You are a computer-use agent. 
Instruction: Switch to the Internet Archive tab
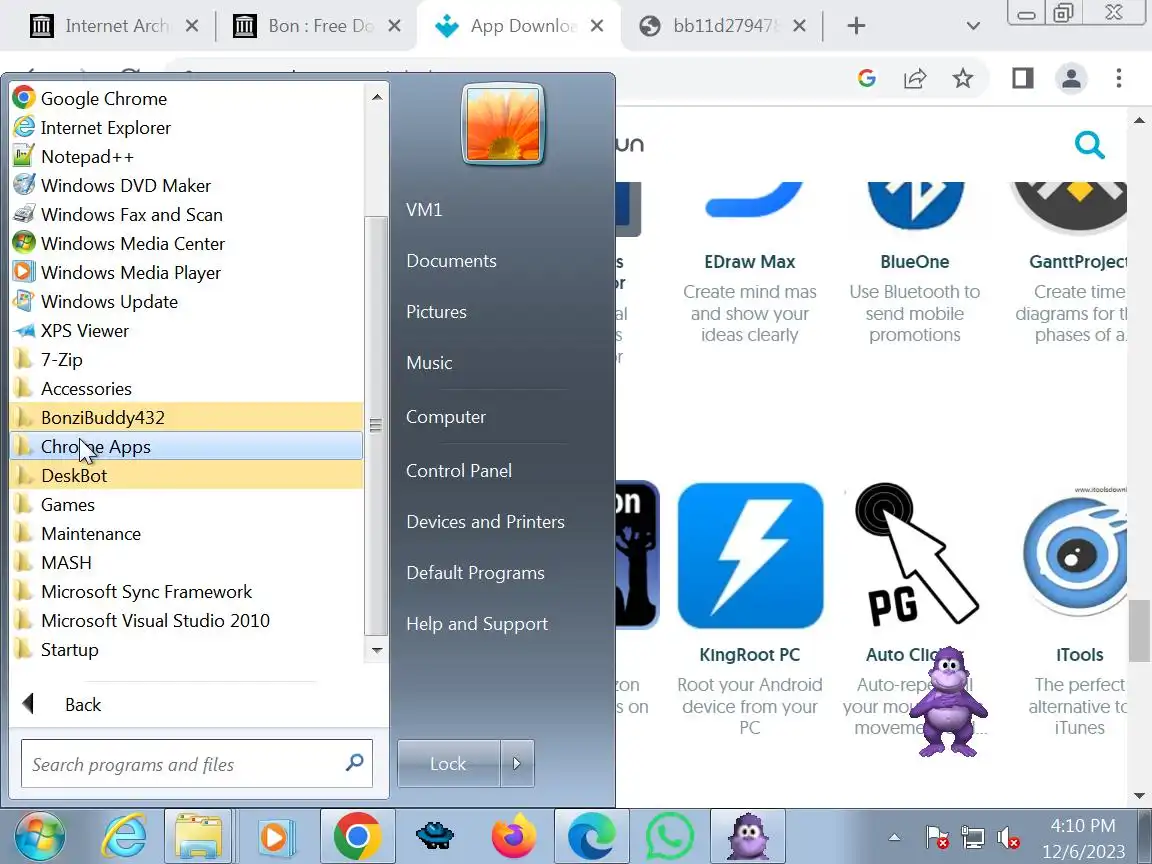click(114, 26)
